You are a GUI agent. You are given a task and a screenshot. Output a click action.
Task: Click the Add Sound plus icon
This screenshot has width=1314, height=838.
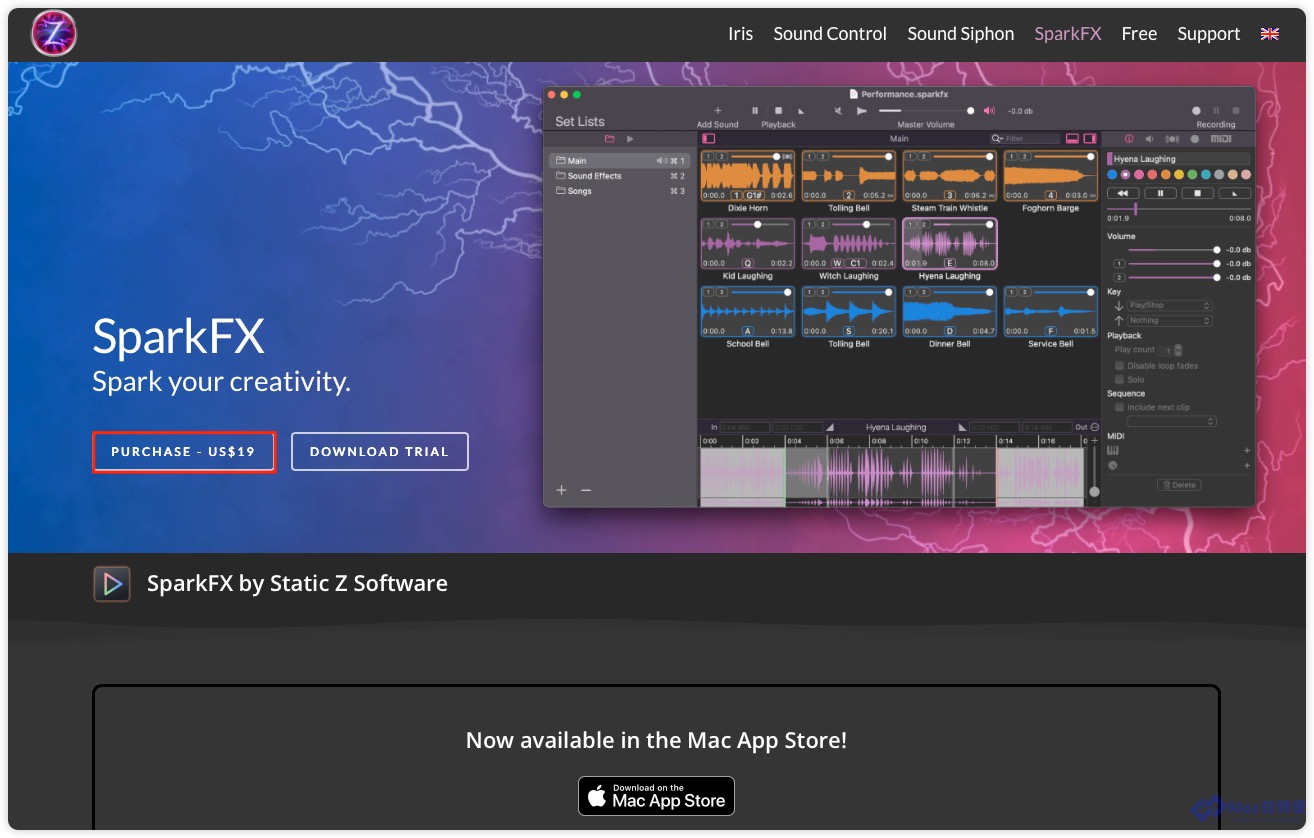717,110
